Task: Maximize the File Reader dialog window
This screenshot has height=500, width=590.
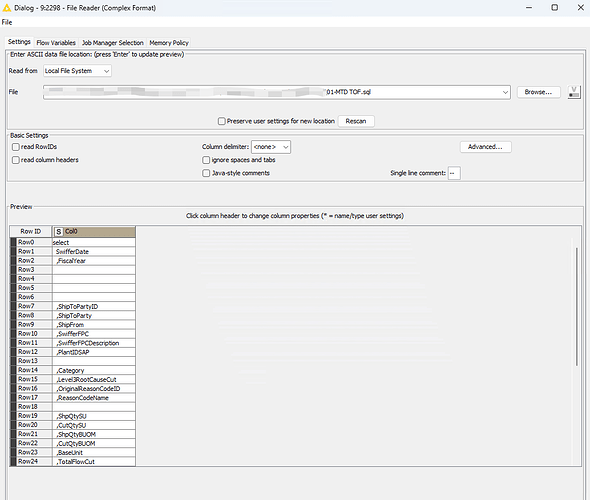Action: [x=555, y=8]
